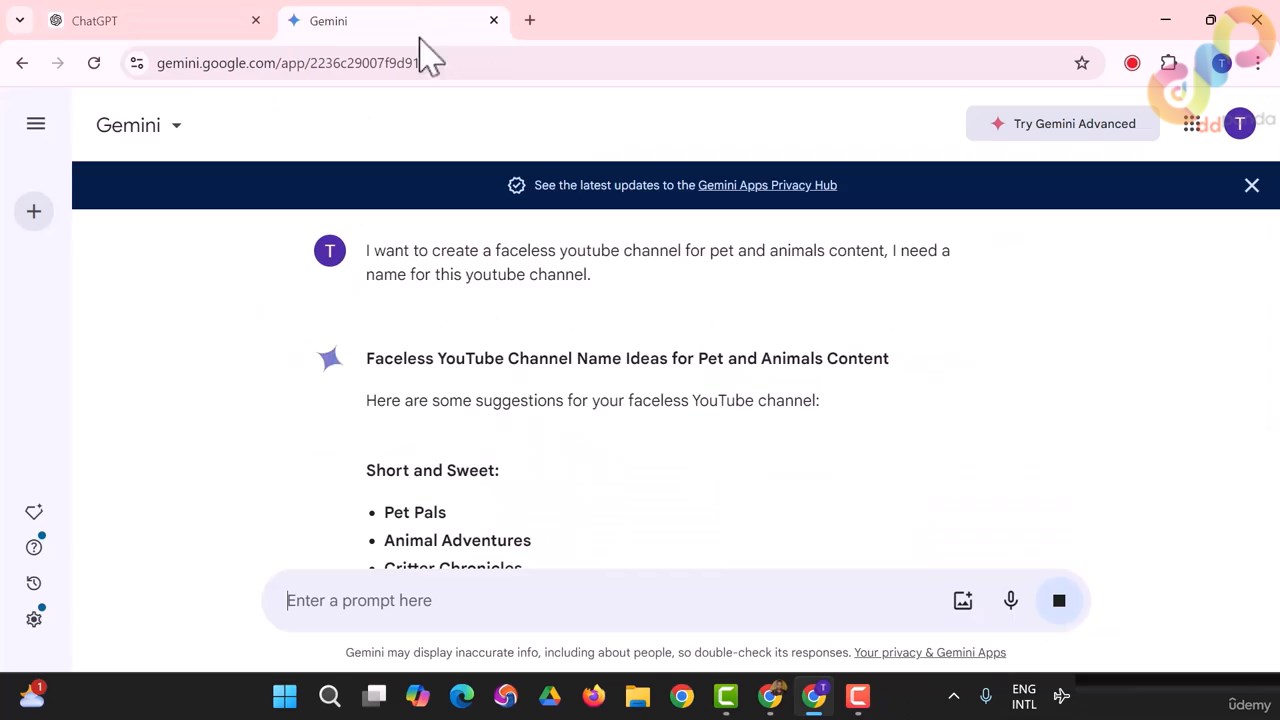The width and height of the screenshot is (1280, 720).
Task: Open Windows taskbar search
Action: click(329, 696)
